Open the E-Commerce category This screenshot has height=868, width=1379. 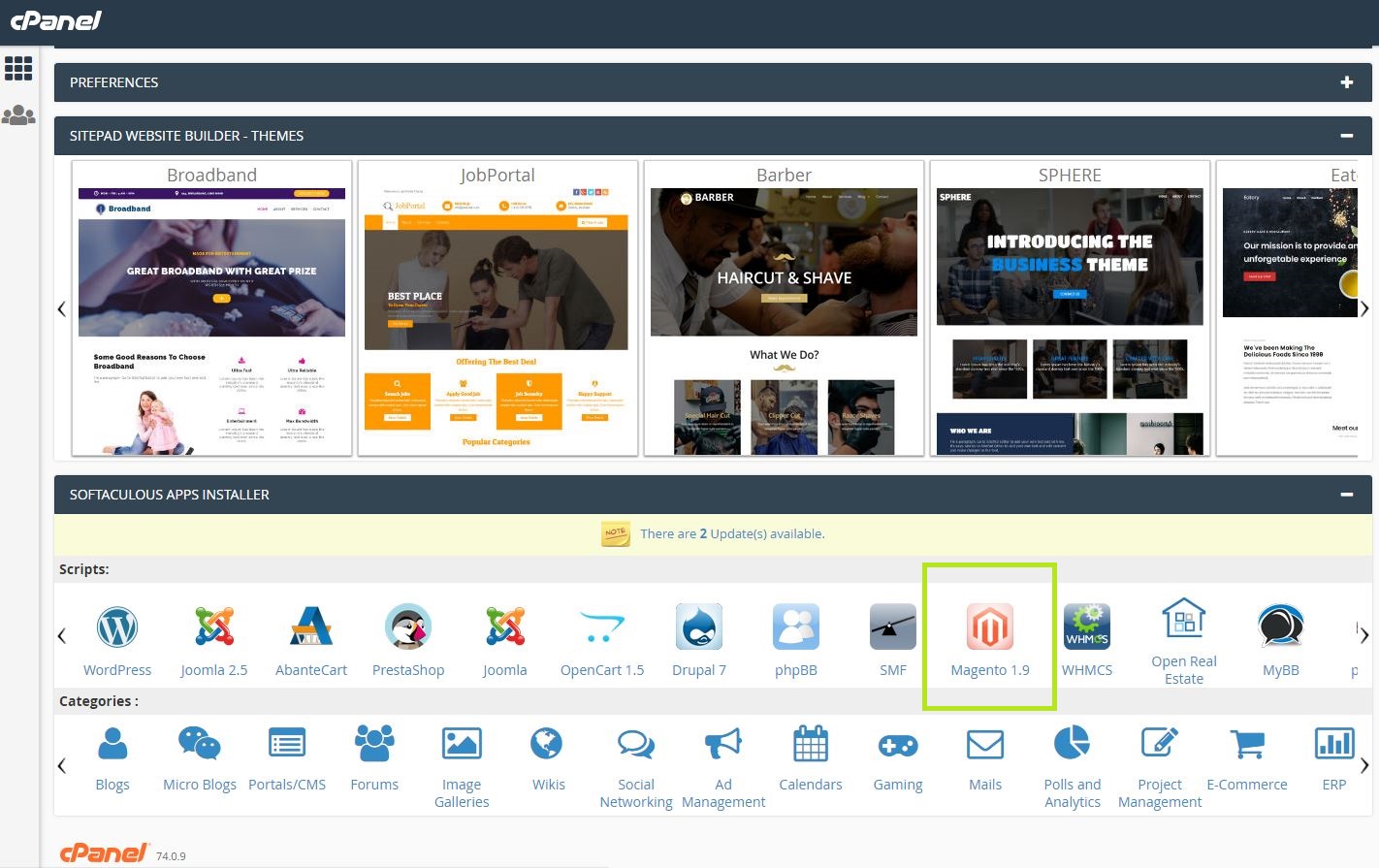point(1246,745)
